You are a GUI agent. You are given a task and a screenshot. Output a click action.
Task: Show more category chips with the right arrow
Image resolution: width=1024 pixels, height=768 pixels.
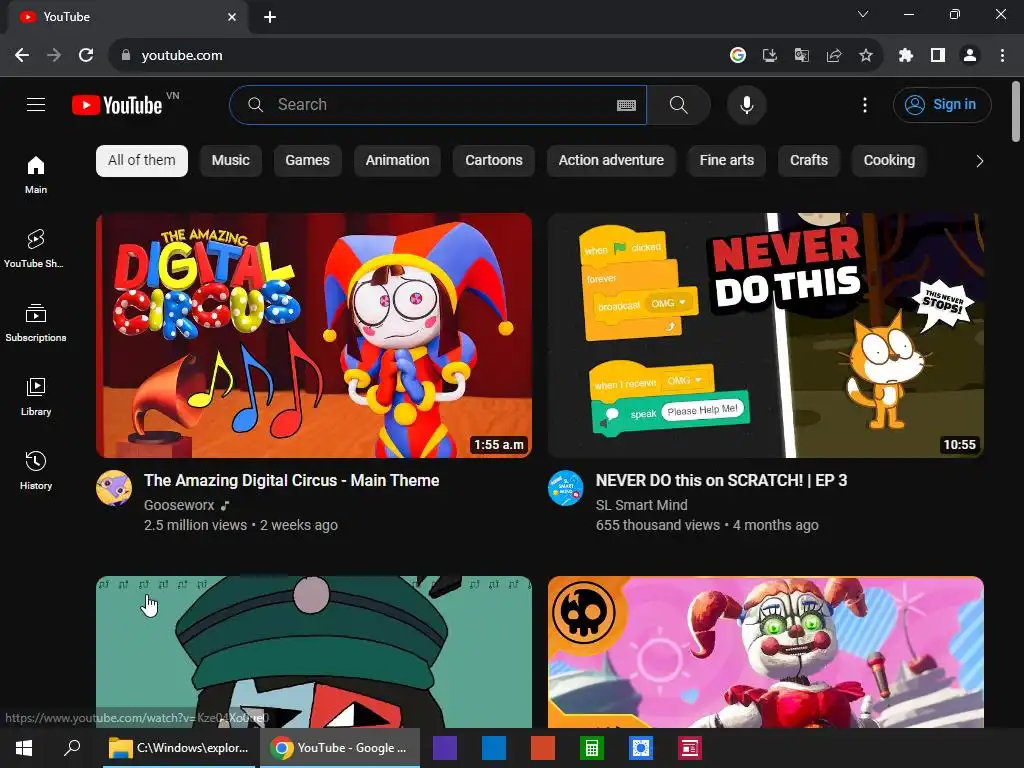tap(979, 161)
